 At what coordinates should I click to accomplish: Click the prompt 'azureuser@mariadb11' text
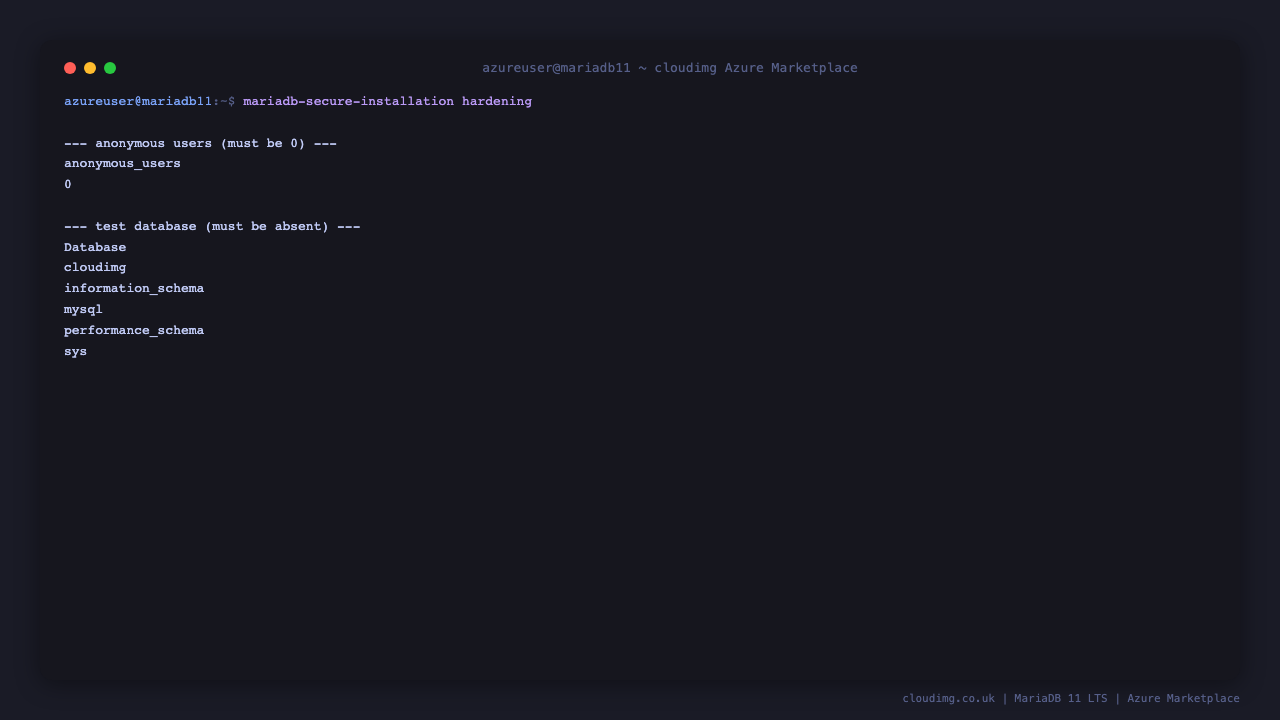click(138, 101)
